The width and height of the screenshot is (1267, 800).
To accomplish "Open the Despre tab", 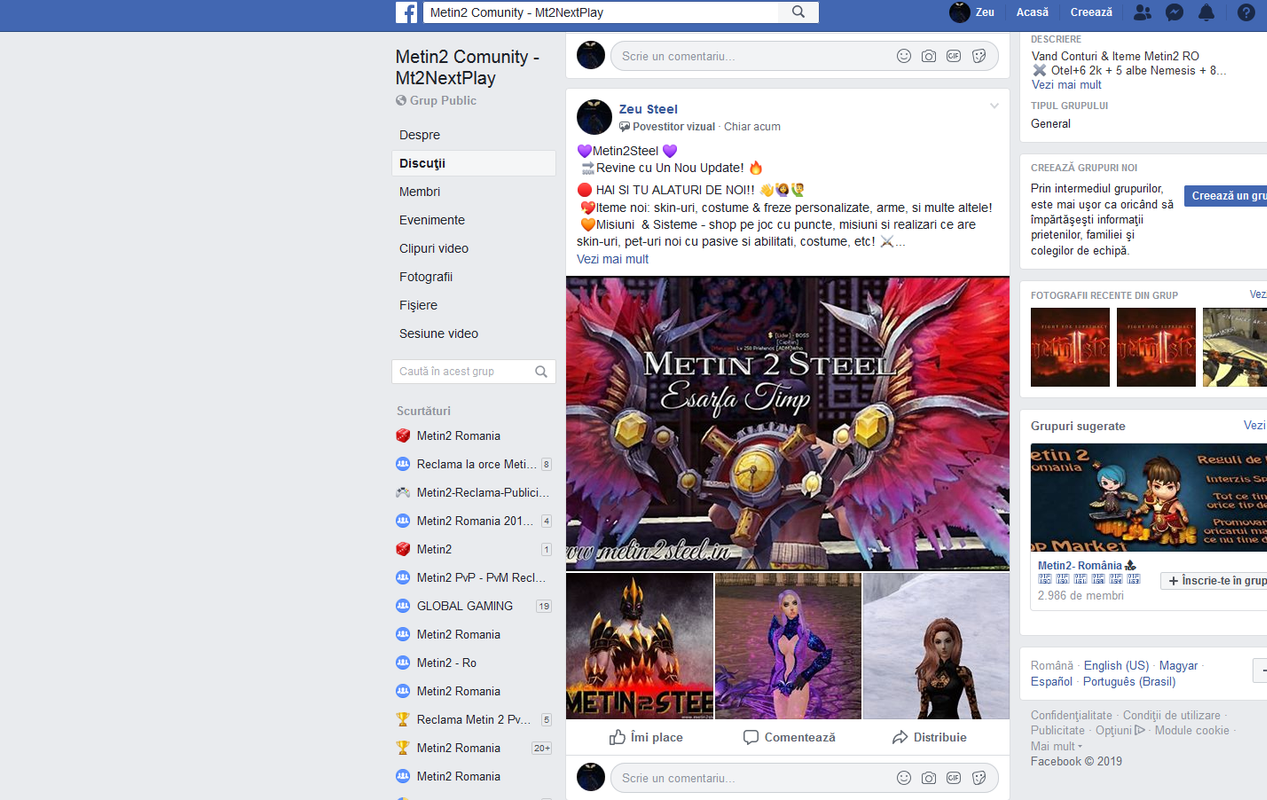I will point(473,135).
